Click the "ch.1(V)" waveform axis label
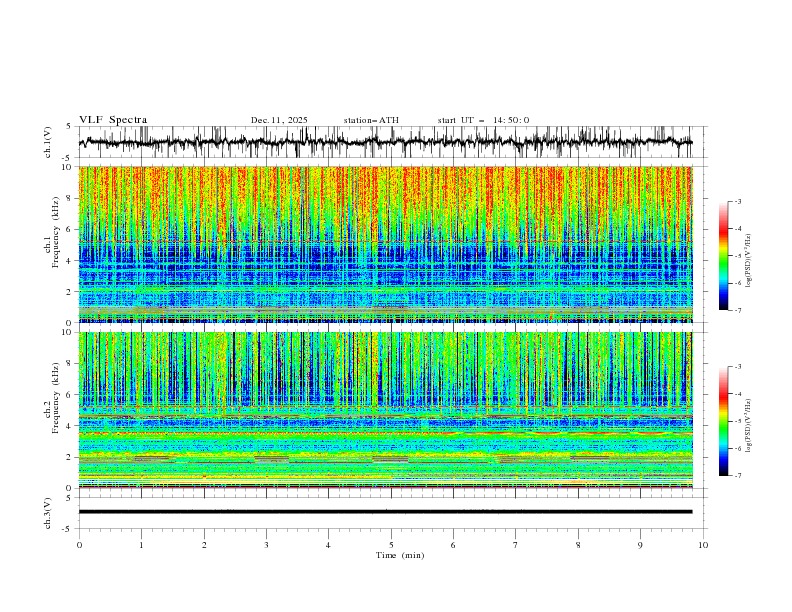The width and height of the screenshot is (792, 612). pyautogui.click(x=48, y=142)
